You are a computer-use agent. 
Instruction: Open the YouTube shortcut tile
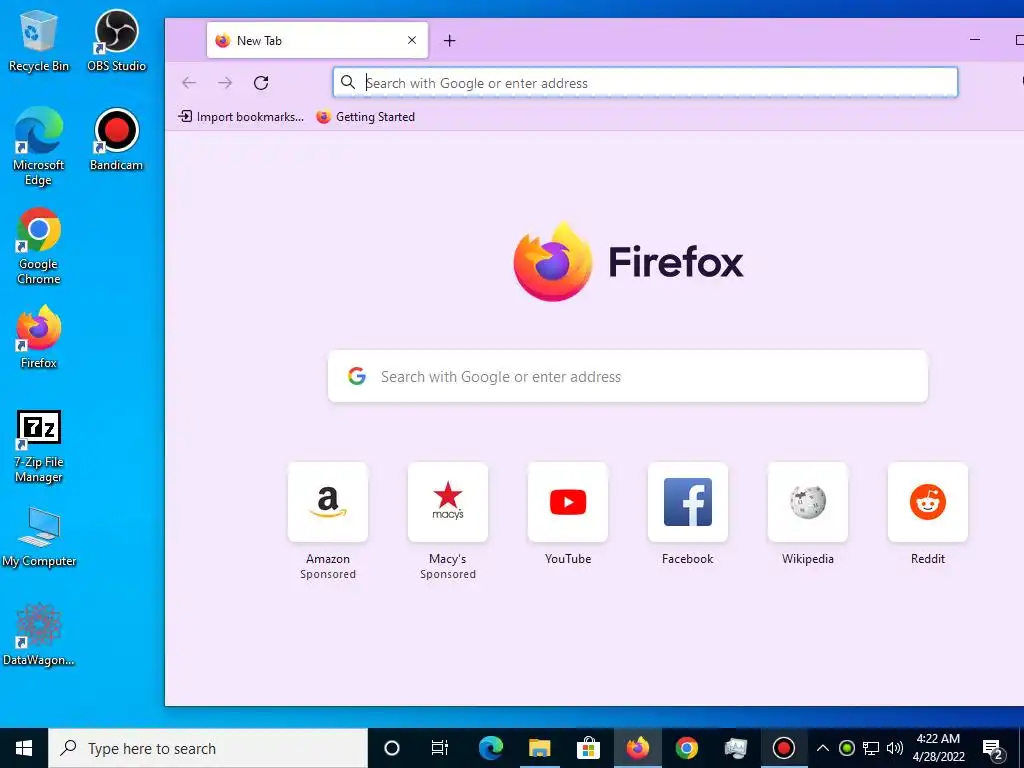568,502
